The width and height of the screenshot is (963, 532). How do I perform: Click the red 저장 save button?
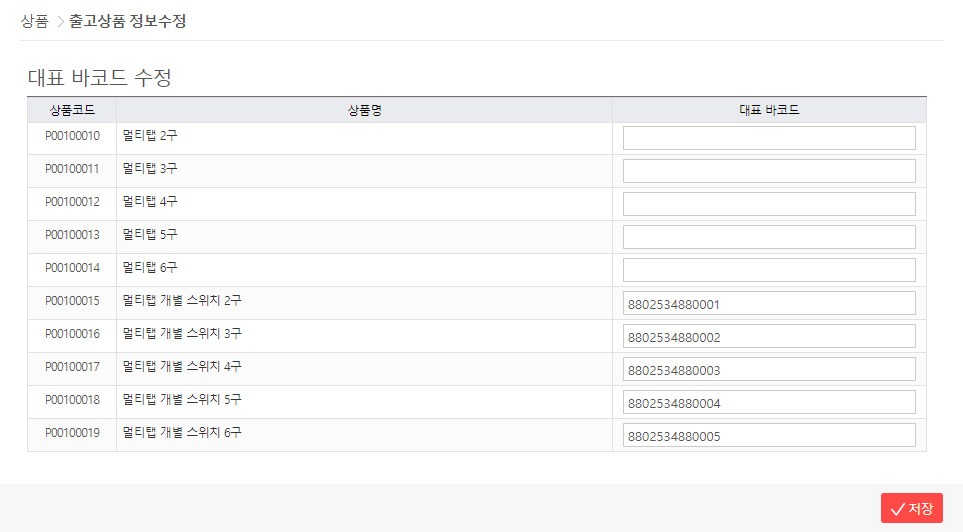tap(911, 508)
